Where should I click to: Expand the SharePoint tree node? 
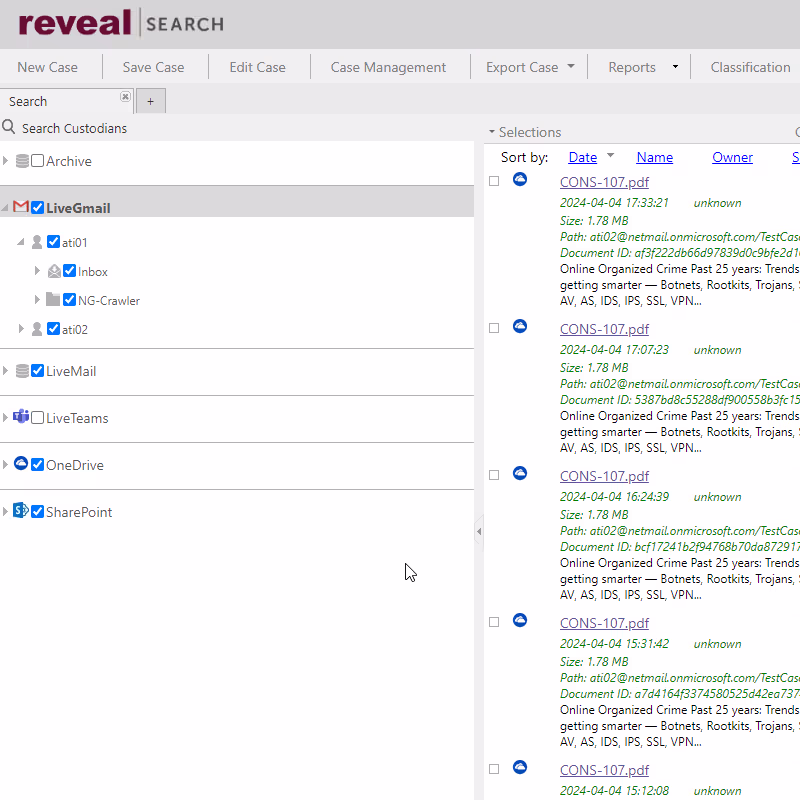[x=5, y=512]
